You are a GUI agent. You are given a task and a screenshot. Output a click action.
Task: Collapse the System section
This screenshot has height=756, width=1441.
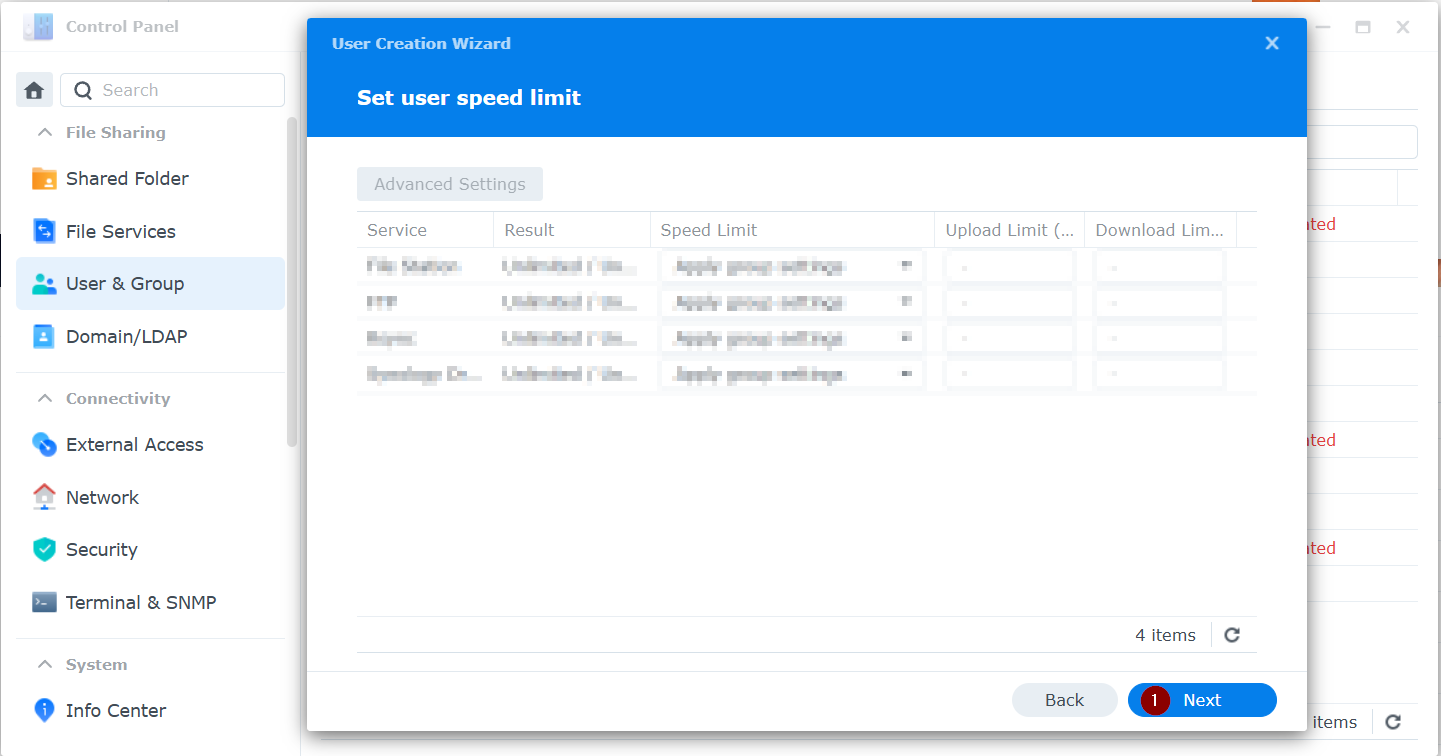point(44,664)
